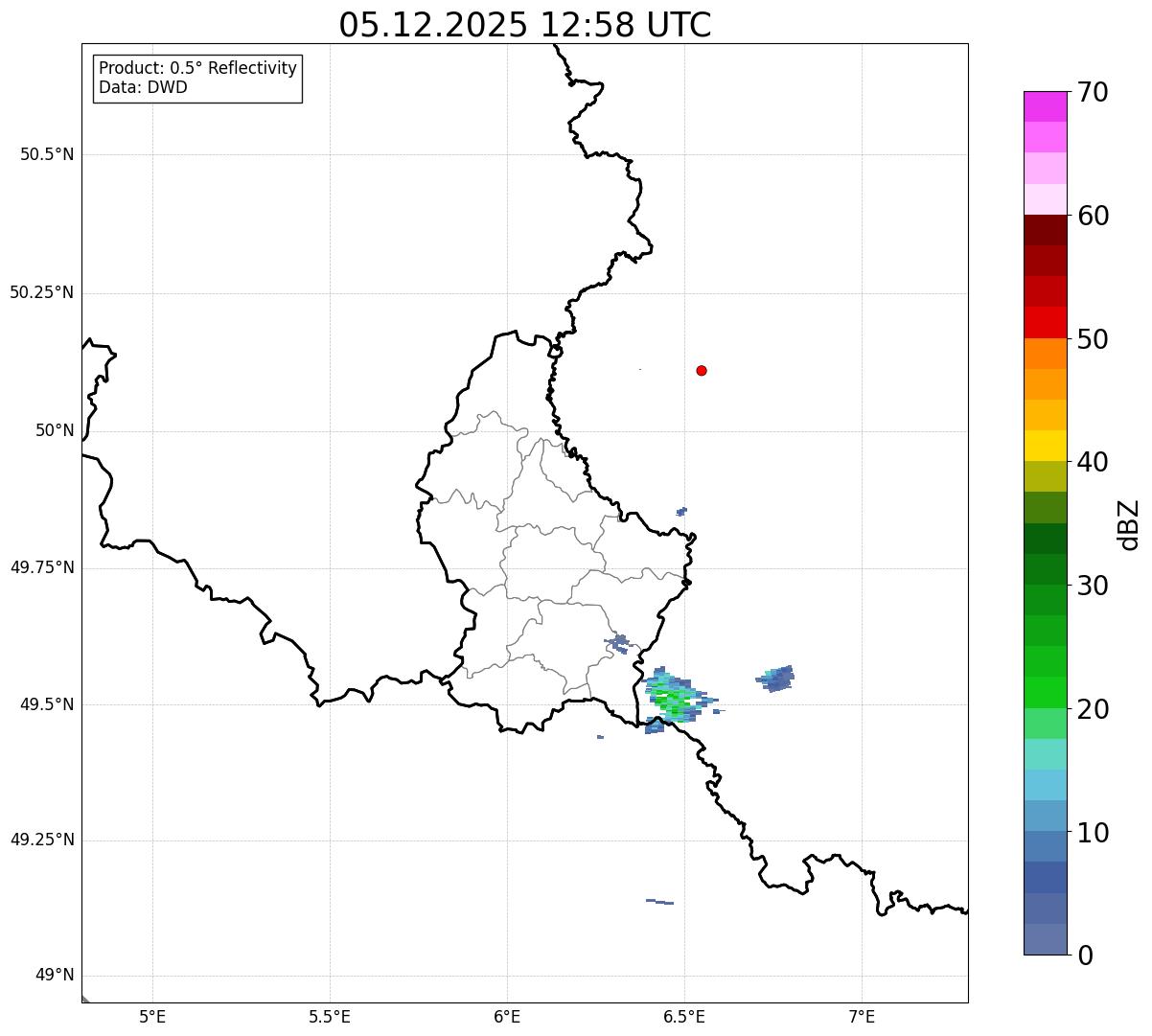The image size is (1152, 1036).
Task: Click the 5.5°E longitude label
Action: click(x=330, y=1017)
